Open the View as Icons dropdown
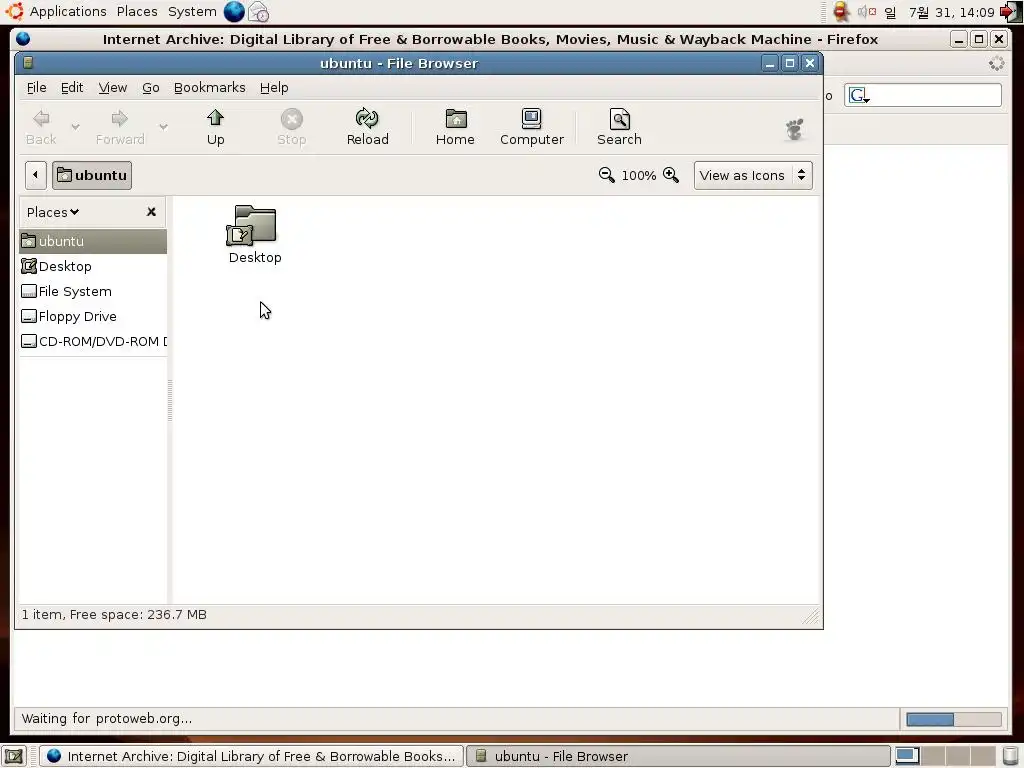This screenshot has width=1024, height=768. (x=753, y=176)
